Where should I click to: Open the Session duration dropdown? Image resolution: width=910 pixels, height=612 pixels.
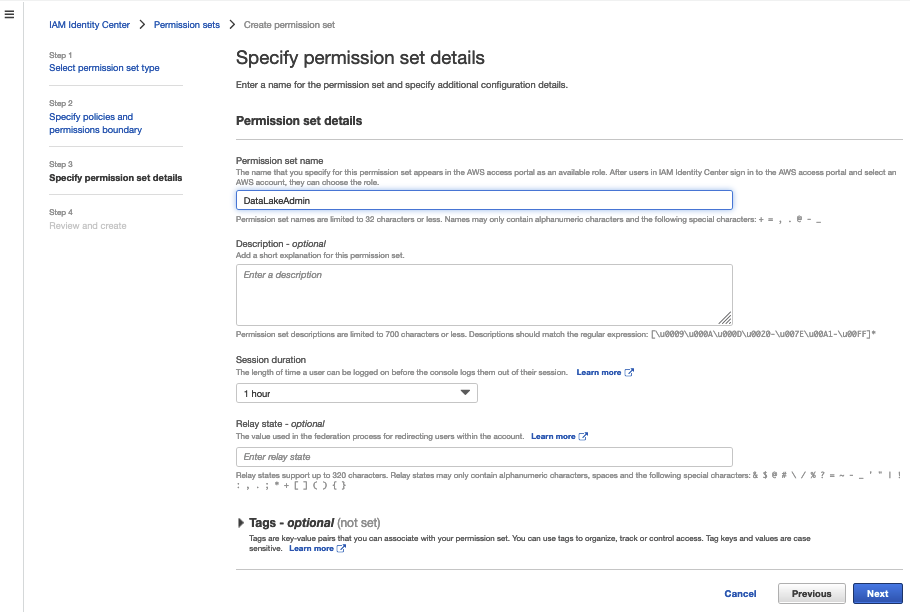tap(356, 394)
